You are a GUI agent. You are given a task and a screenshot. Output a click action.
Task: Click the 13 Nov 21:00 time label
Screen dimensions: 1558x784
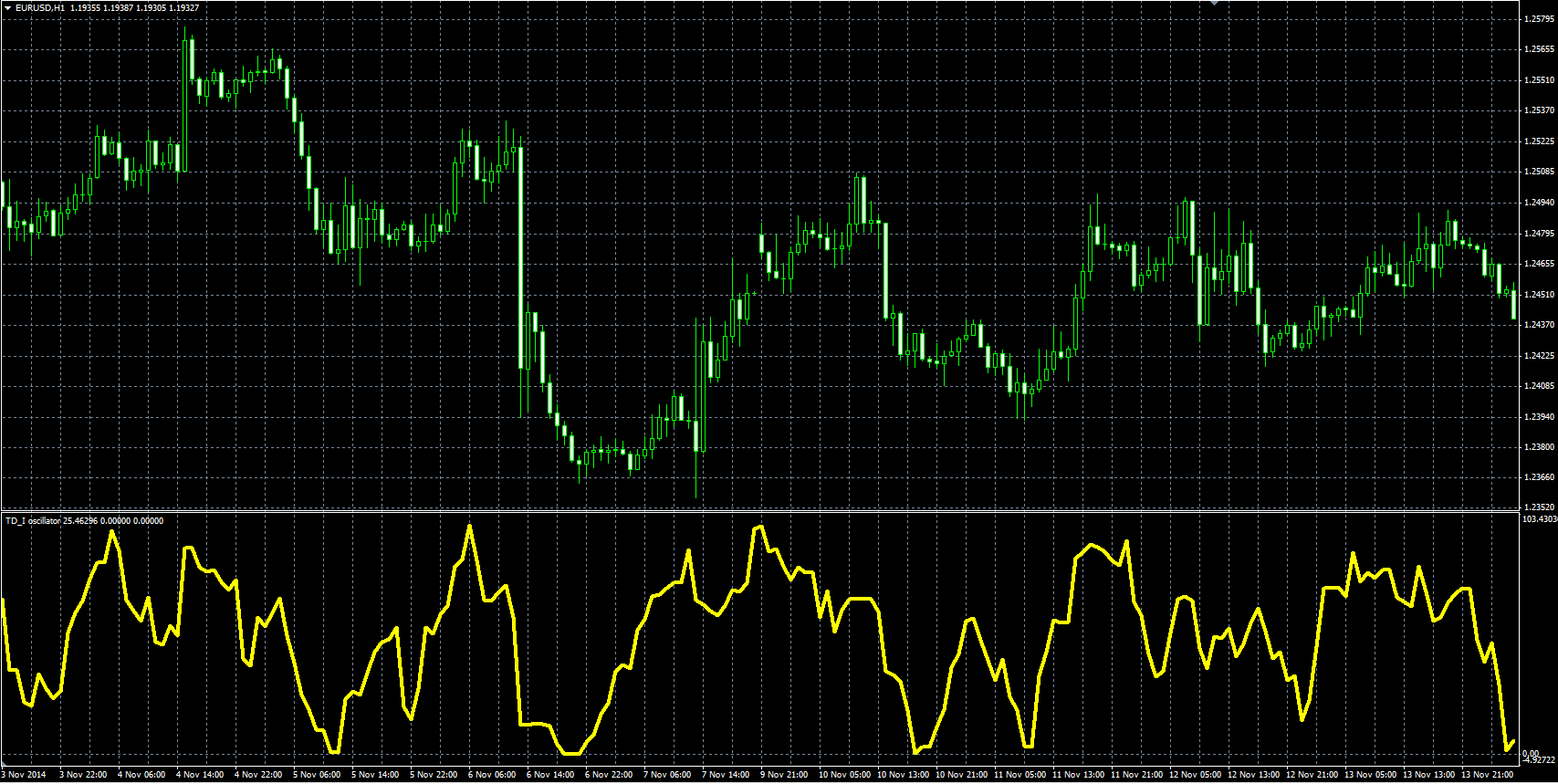point(1487,775)
